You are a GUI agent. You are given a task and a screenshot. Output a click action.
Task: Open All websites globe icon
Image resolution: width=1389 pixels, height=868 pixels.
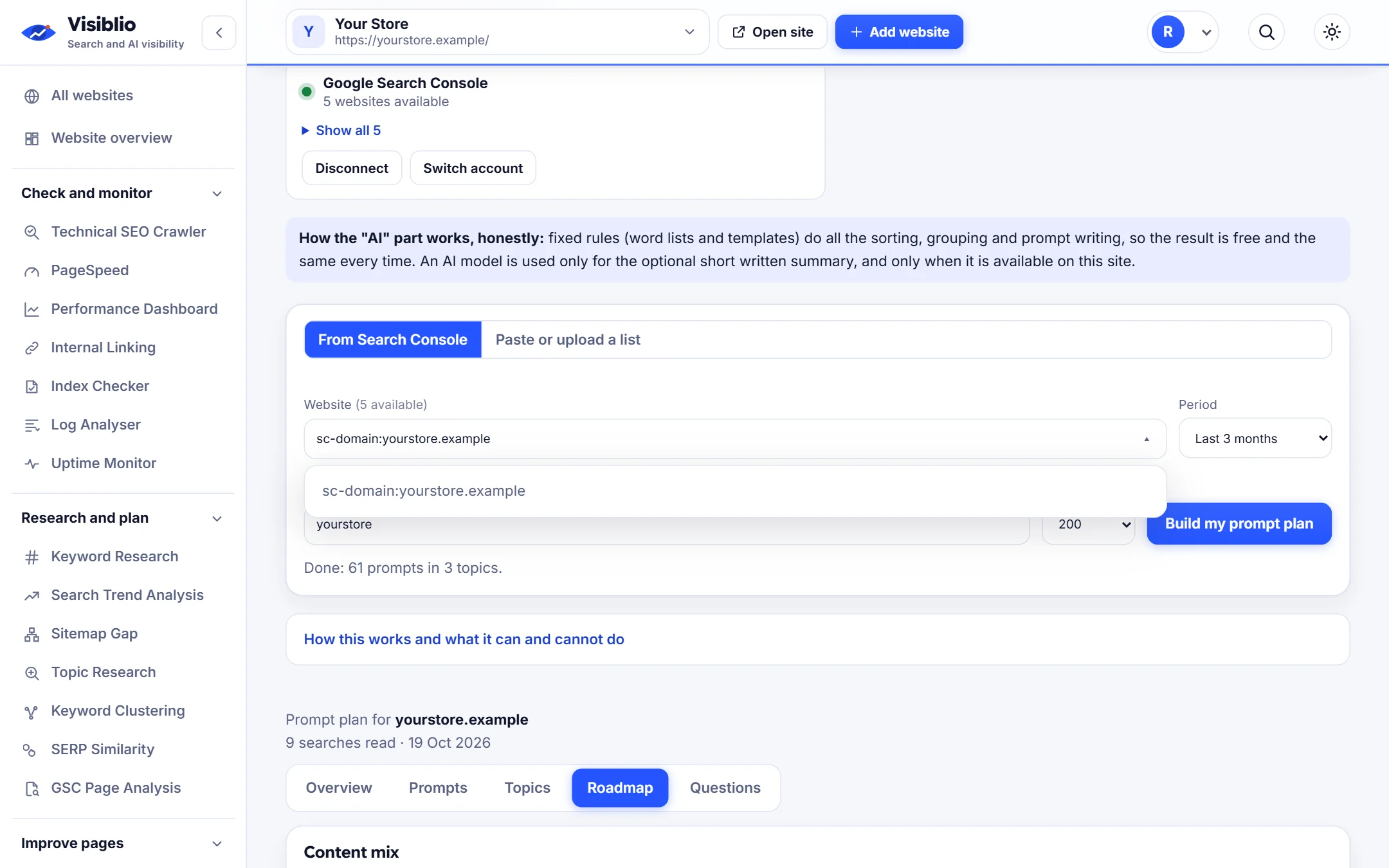32,96
